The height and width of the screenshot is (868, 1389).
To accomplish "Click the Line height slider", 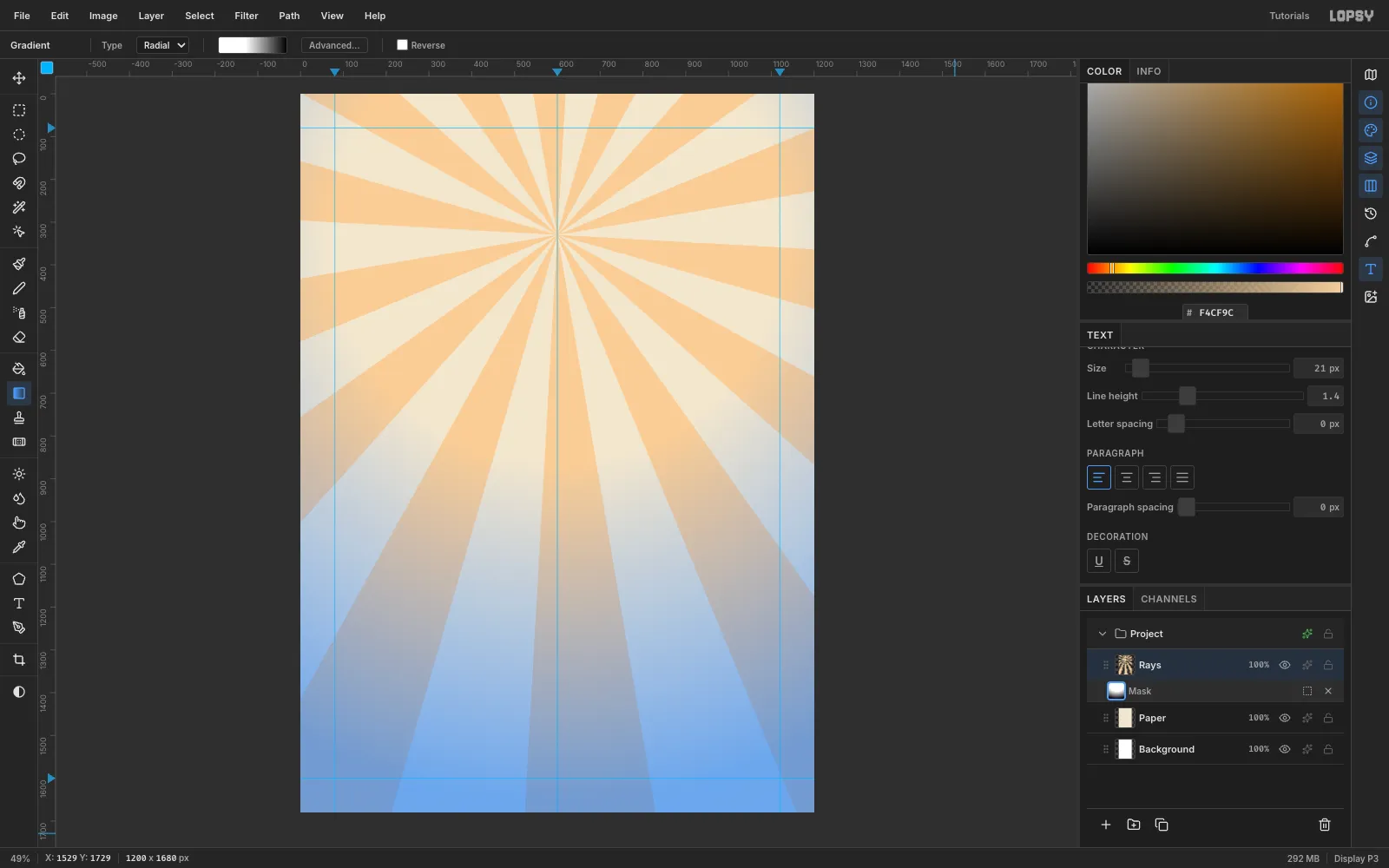I will (x=1222, y=396).
